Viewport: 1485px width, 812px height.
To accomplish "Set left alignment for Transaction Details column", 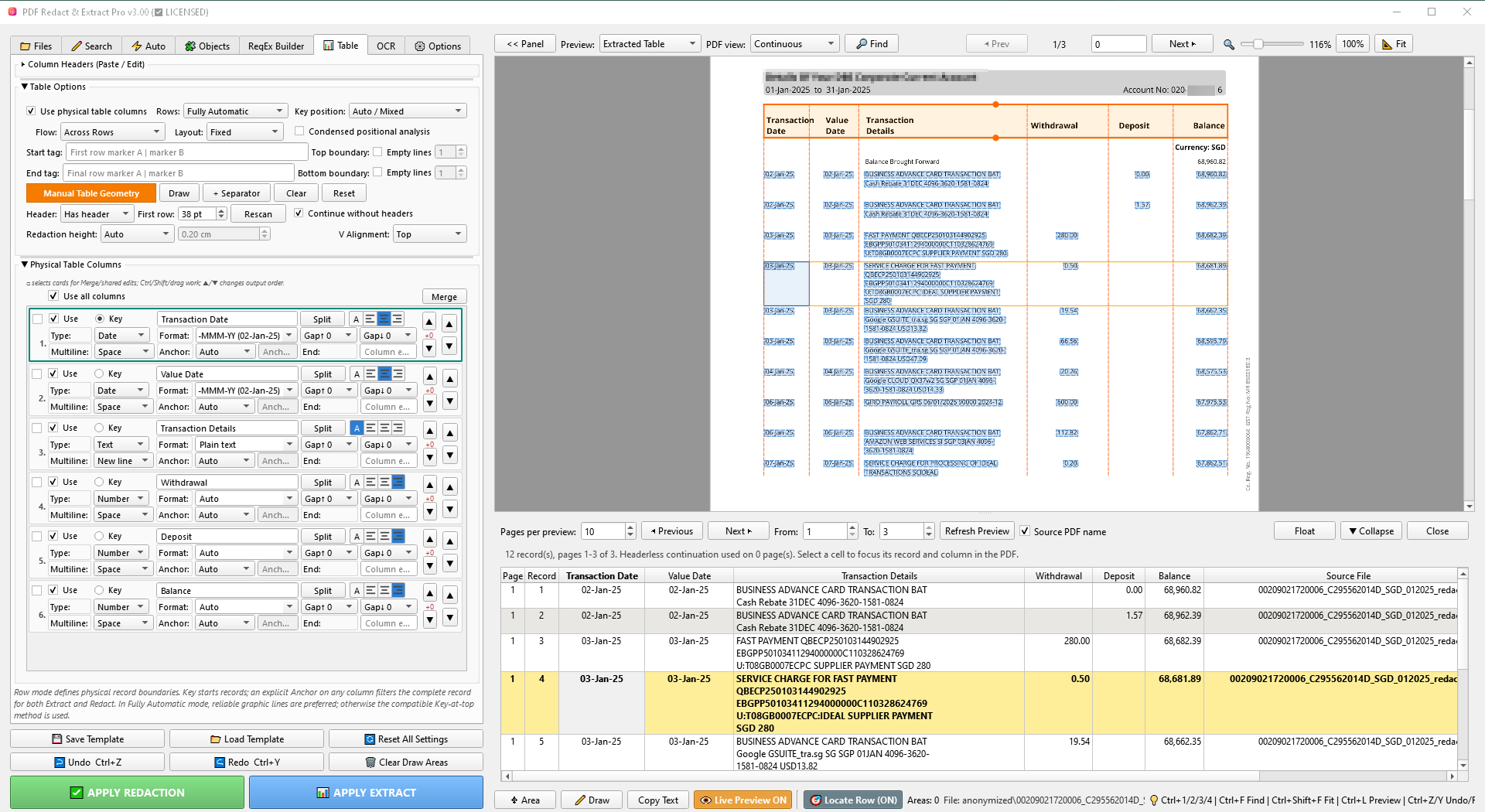I will click(370, 428).
